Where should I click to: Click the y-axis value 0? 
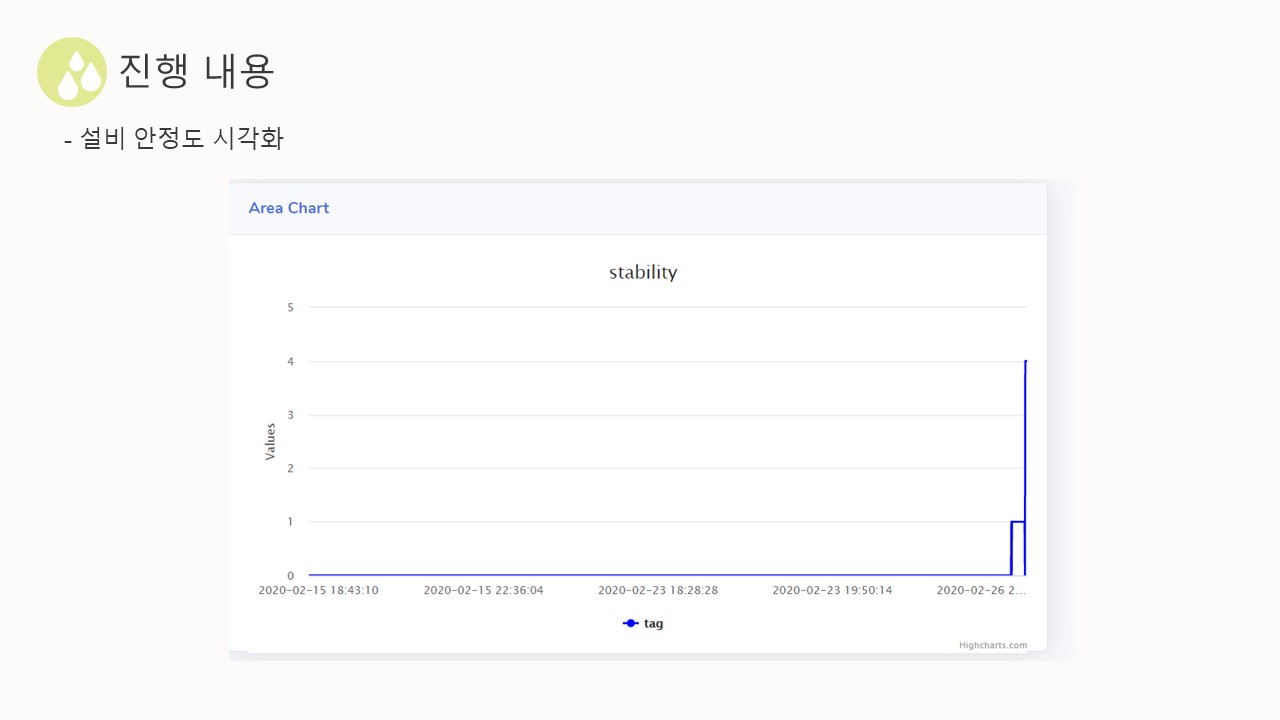click(x=290, y=576)
